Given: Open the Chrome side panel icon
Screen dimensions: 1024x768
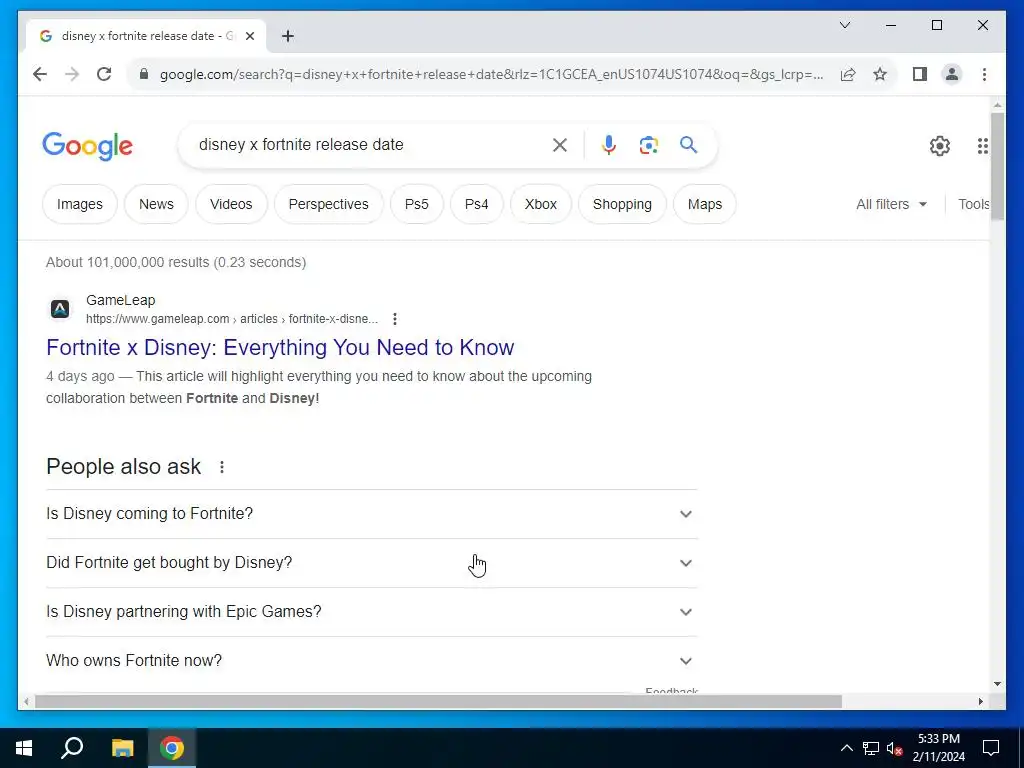Looking at the screenshot, I should [x=920, y=74].
